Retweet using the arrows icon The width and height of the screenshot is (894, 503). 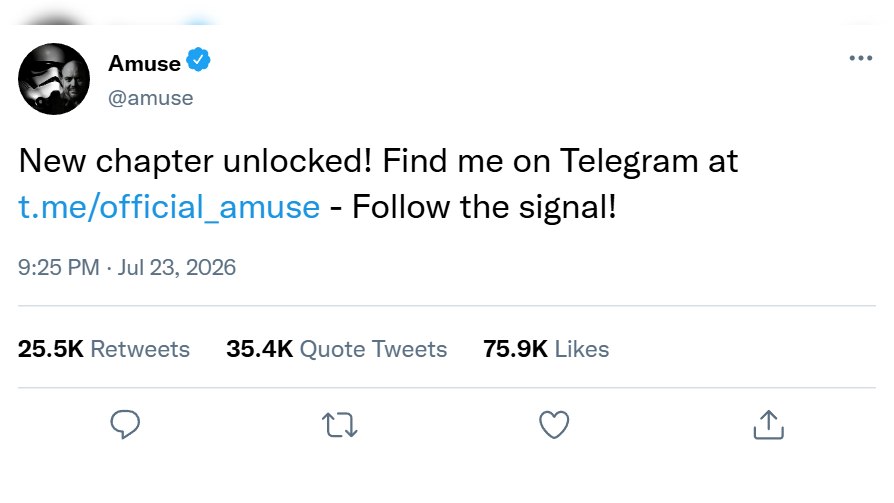[340, 425]
